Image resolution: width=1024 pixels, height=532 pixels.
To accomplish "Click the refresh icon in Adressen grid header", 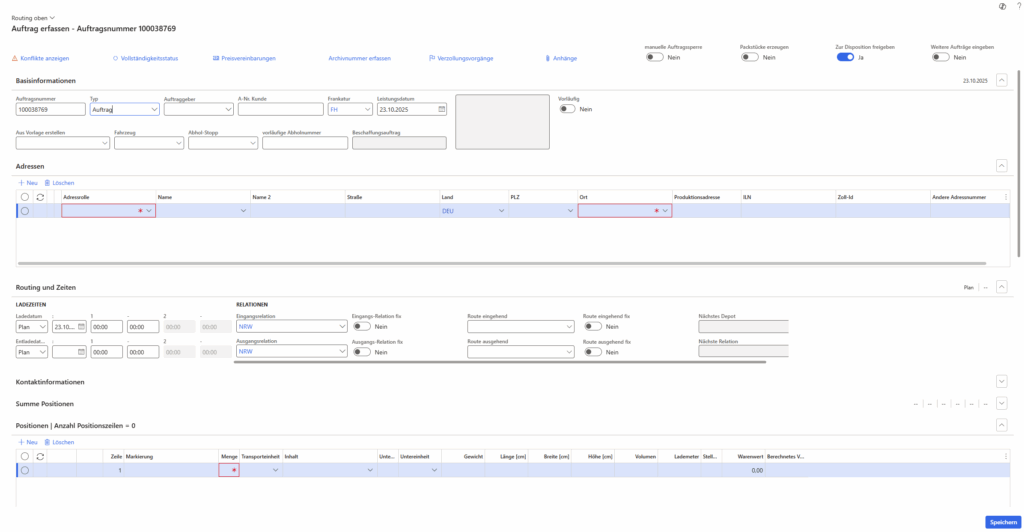I will click(x=41, y=198).
